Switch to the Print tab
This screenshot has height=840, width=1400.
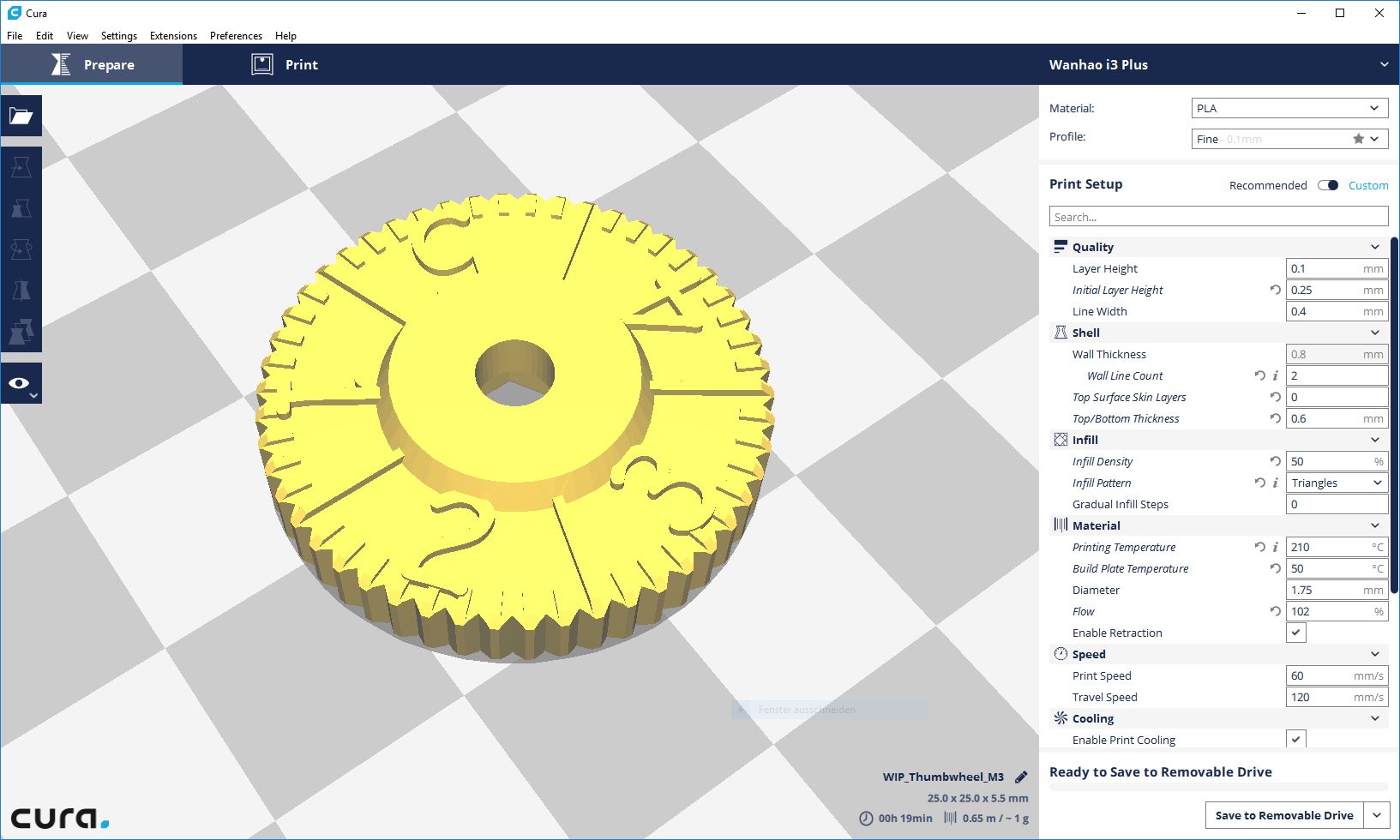tap(285, 64)
